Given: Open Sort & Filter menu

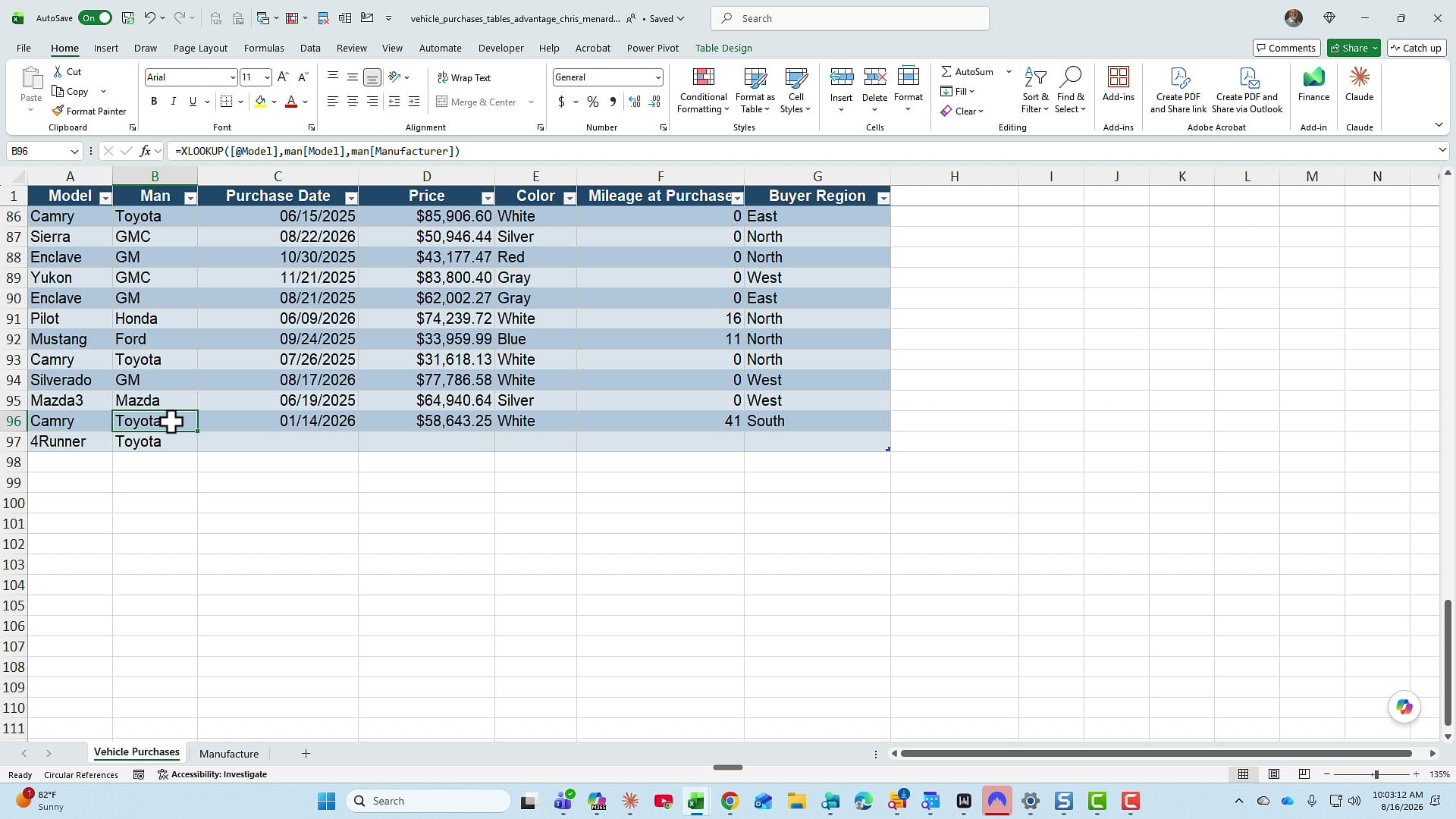Looking at the screenshot, I should [1035, 90].
